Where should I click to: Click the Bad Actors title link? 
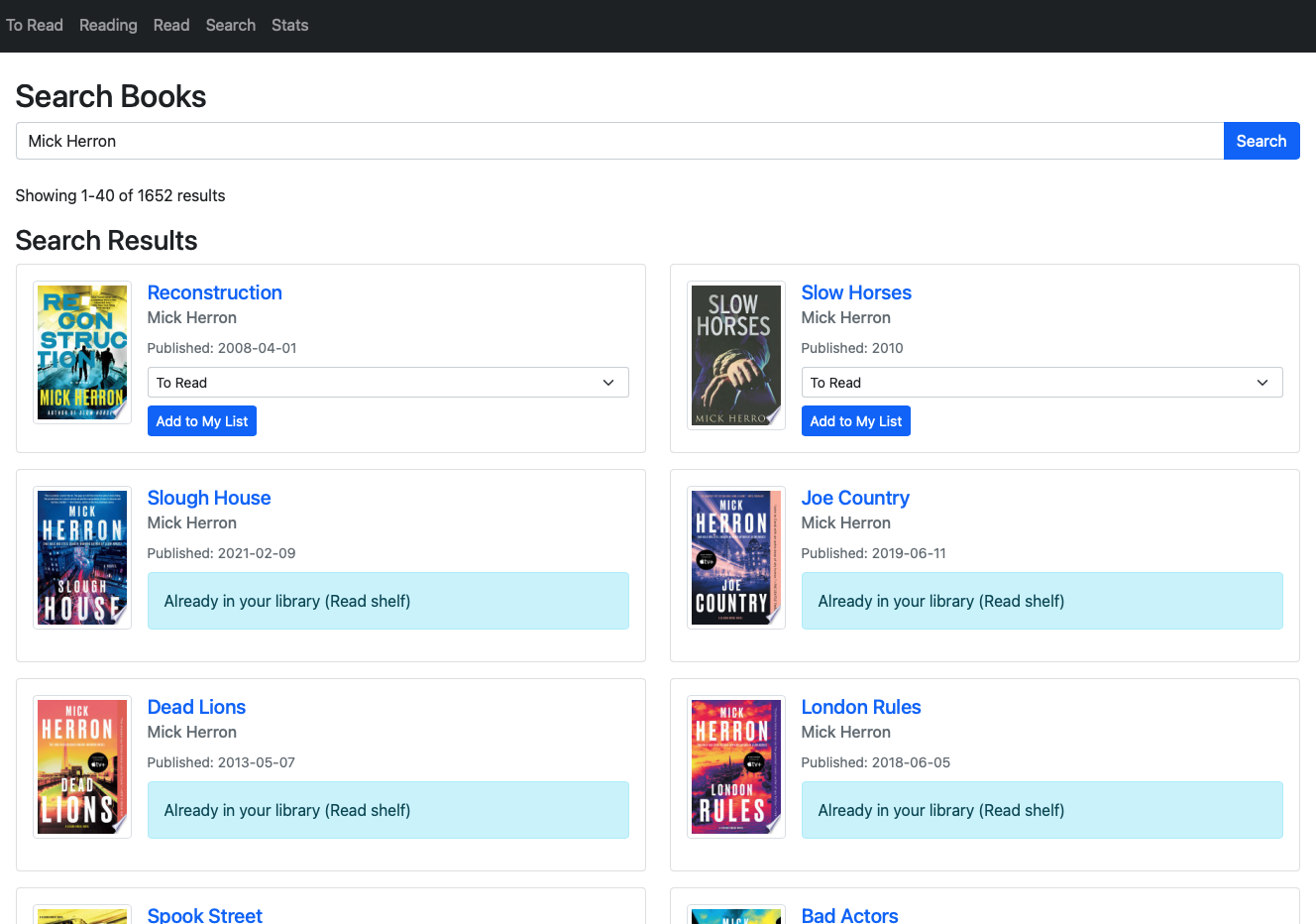[849, 914]
